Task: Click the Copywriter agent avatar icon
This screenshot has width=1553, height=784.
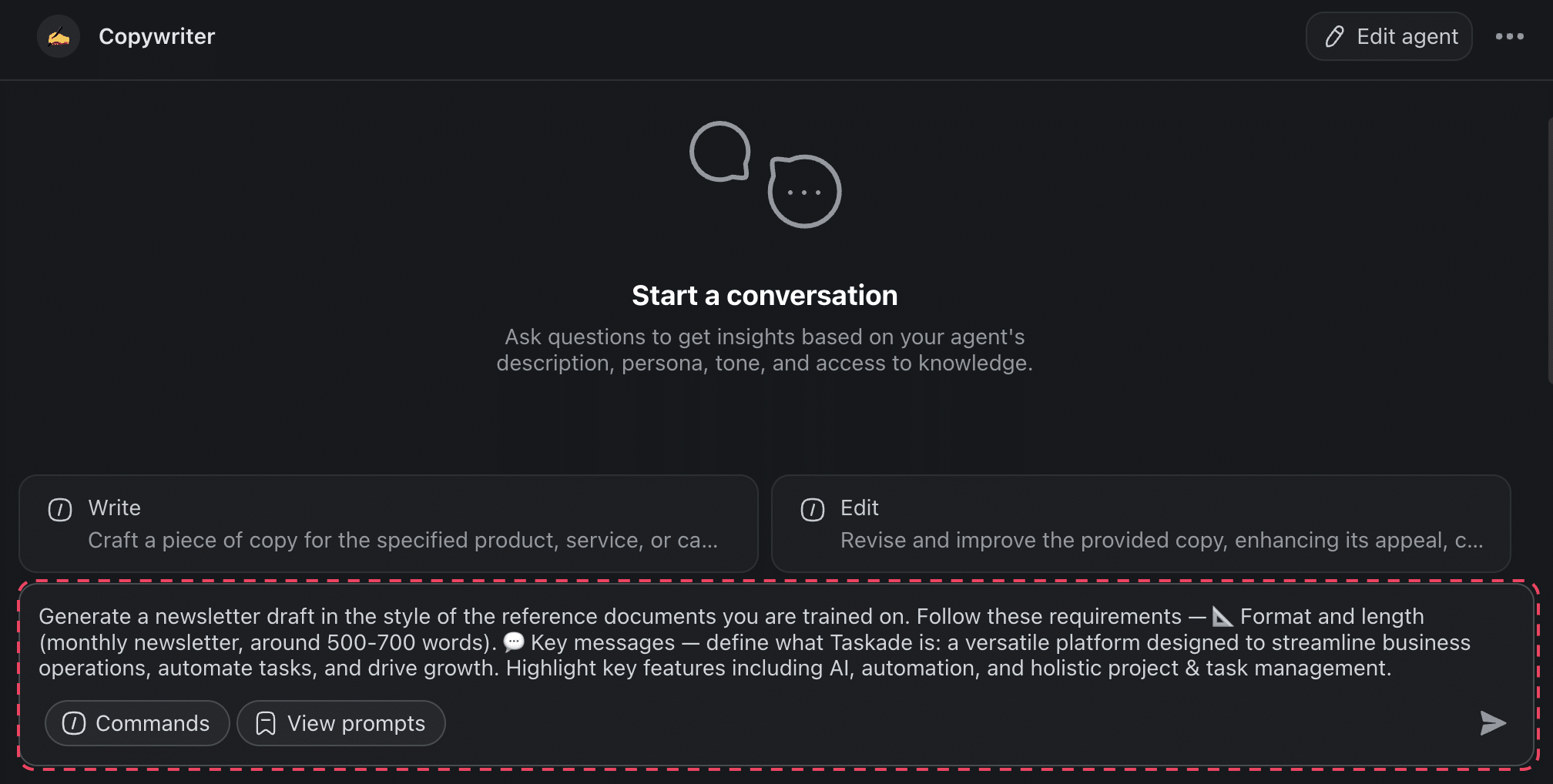Action: coord(59,36)
